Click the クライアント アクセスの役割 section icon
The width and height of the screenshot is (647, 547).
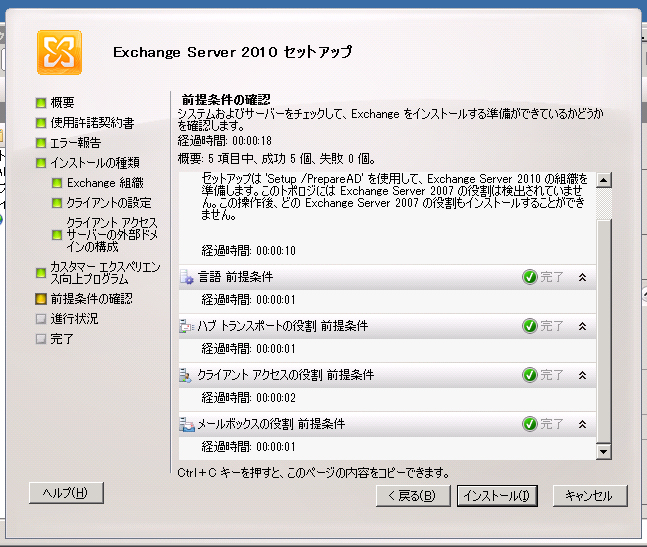(186, 375)
